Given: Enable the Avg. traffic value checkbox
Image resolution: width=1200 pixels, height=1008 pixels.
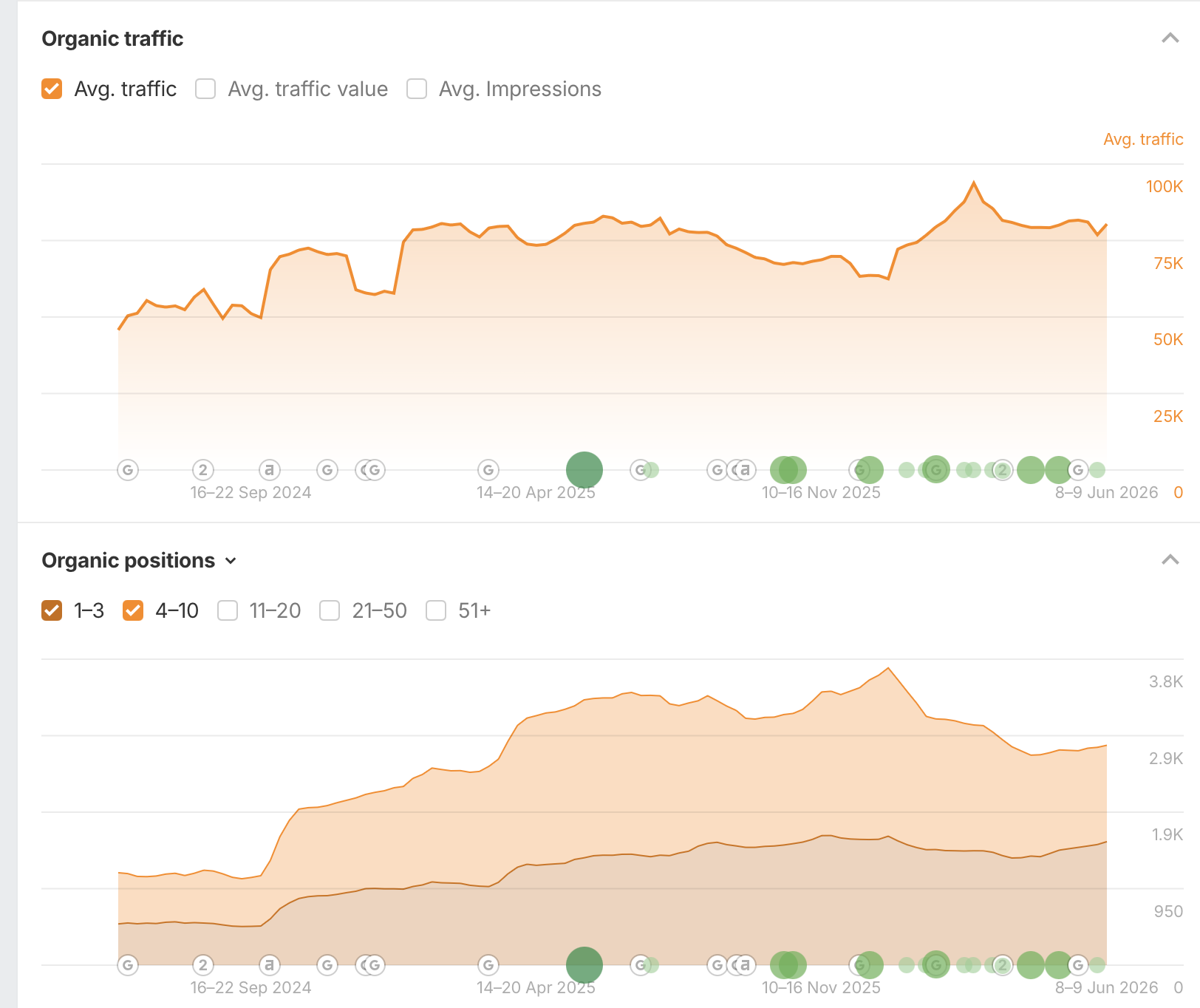Looking at the screenshot, I should point(205,89).
